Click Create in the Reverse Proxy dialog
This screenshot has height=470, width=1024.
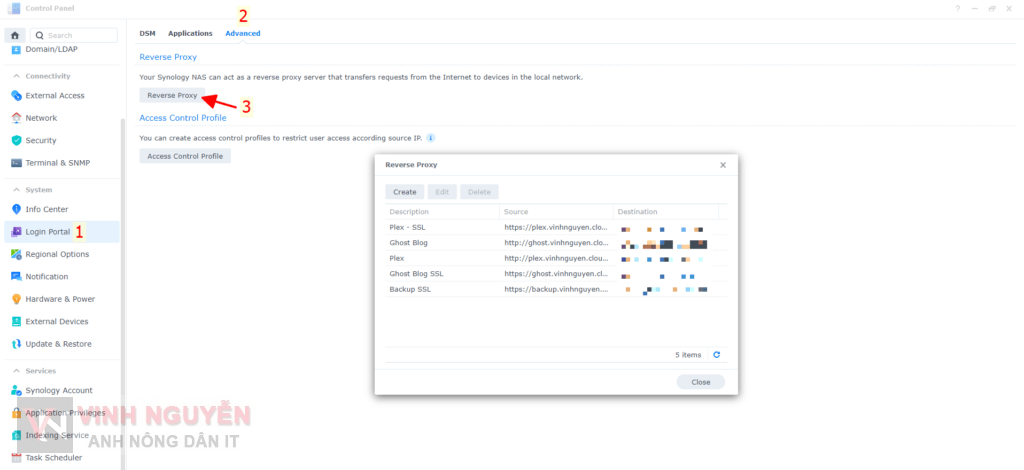coord(404,192)
